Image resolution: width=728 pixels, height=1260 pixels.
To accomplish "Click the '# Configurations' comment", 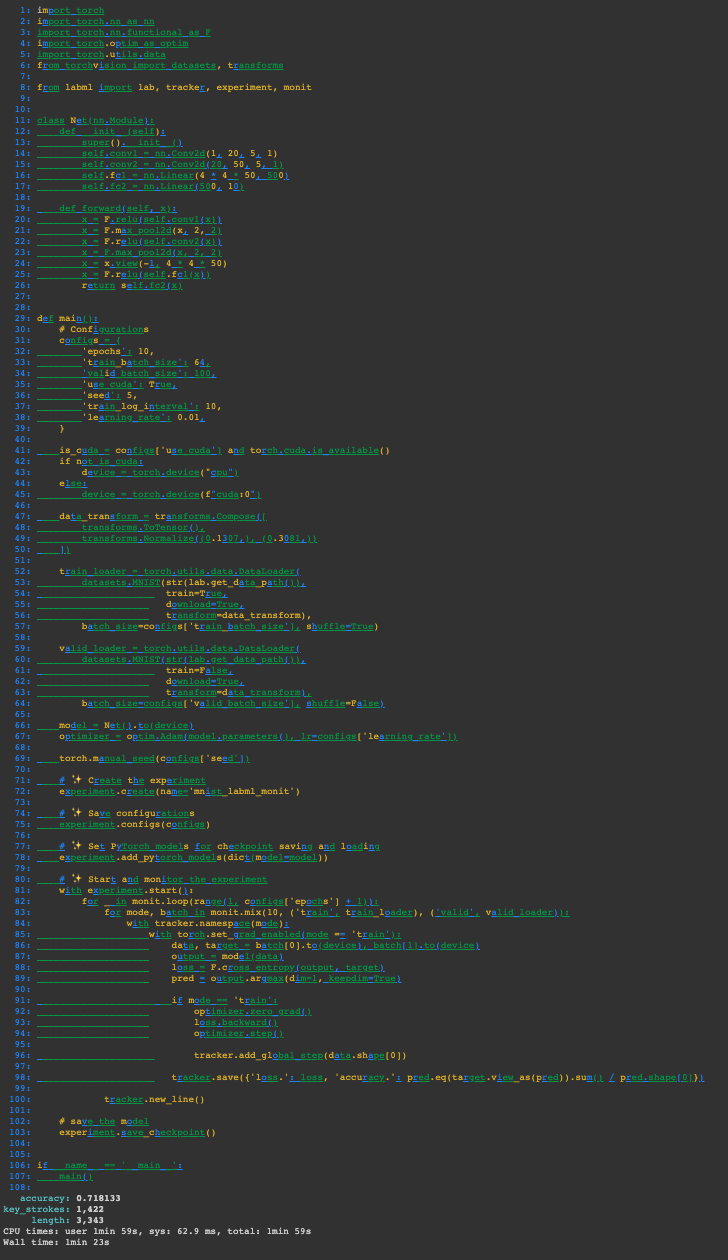I will (103, 329).
